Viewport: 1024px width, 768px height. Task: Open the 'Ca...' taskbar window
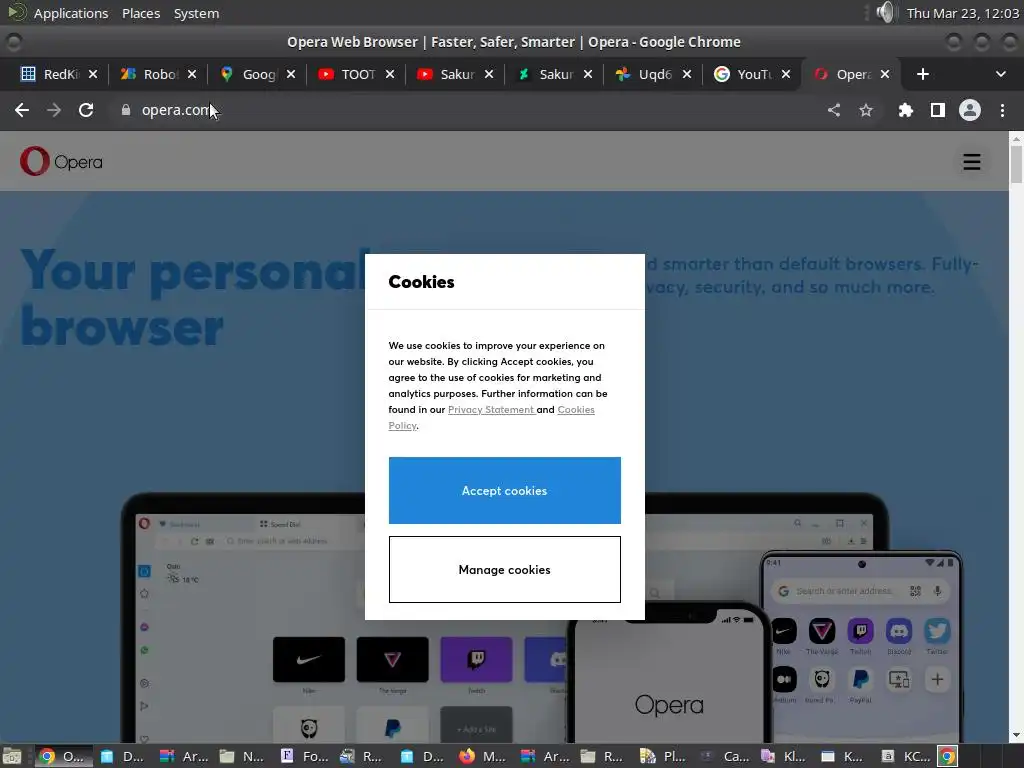724,756
